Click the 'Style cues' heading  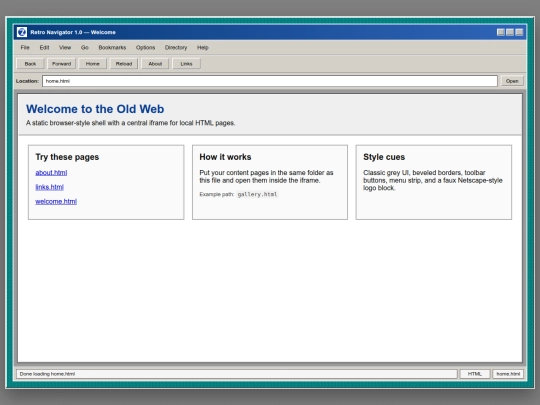tap(384, 157)
